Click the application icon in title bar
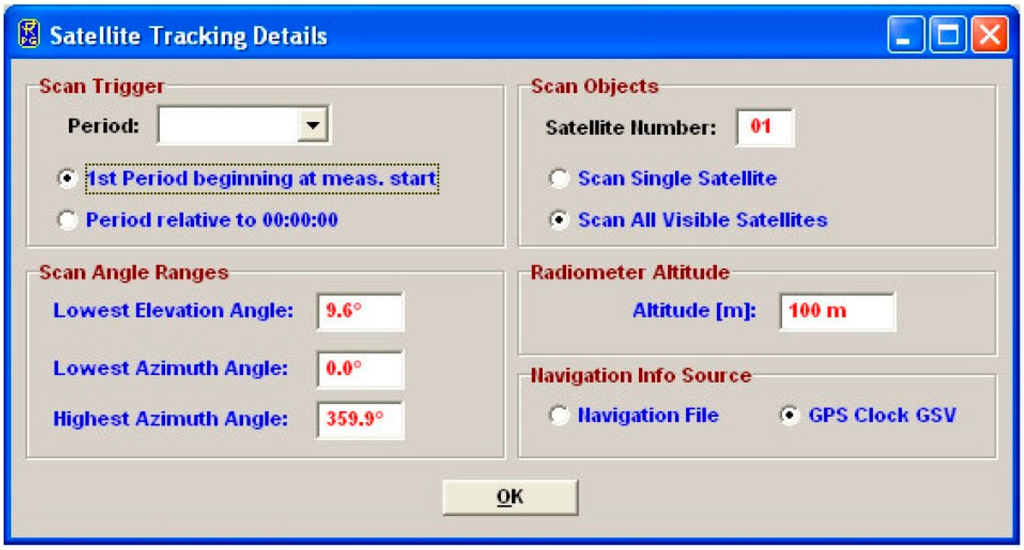 coord(29,34)
